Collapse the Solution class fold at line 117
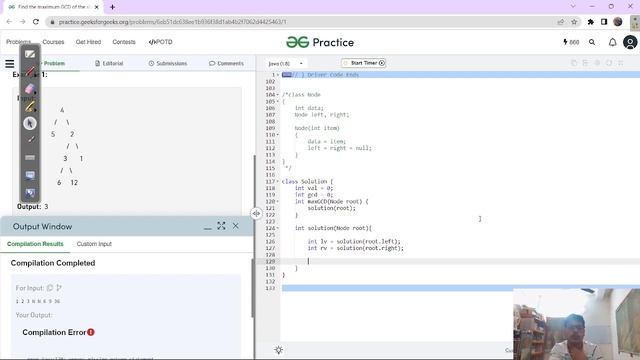 [x=278, y=181]
